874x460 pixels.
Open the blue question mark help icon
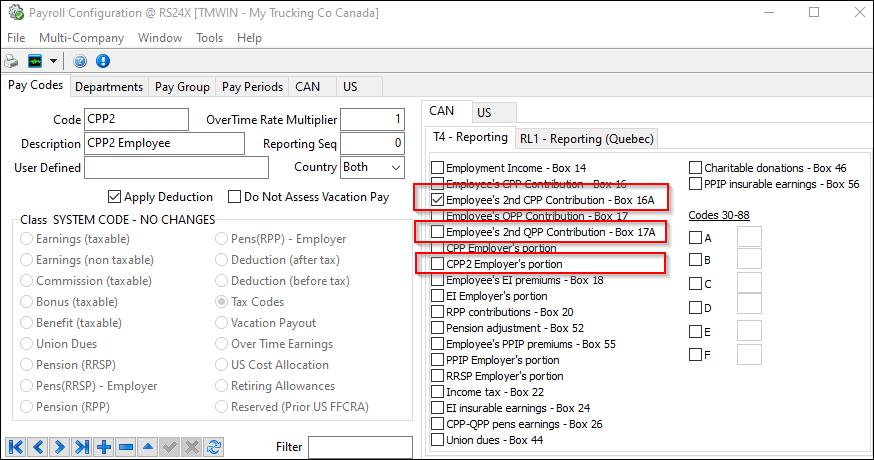80,61
